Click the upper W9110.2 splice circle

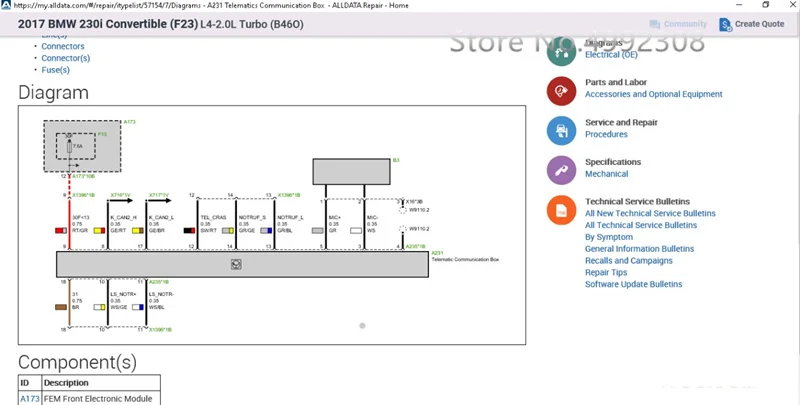[403, 210]
